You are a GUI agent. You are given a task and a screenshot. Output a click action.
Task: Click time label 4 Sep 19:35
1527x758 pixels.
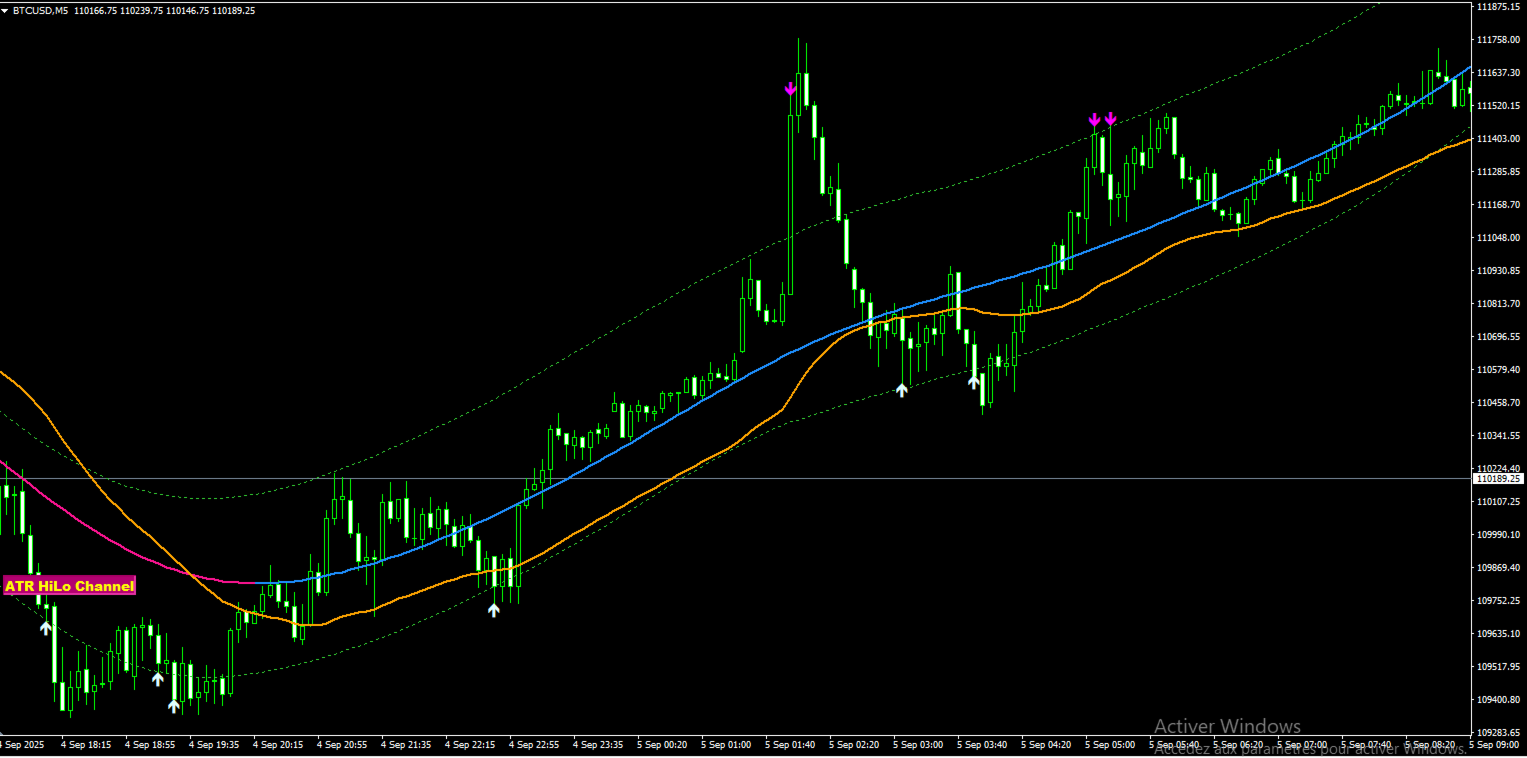pyautogui.click(x=214, y=744)
